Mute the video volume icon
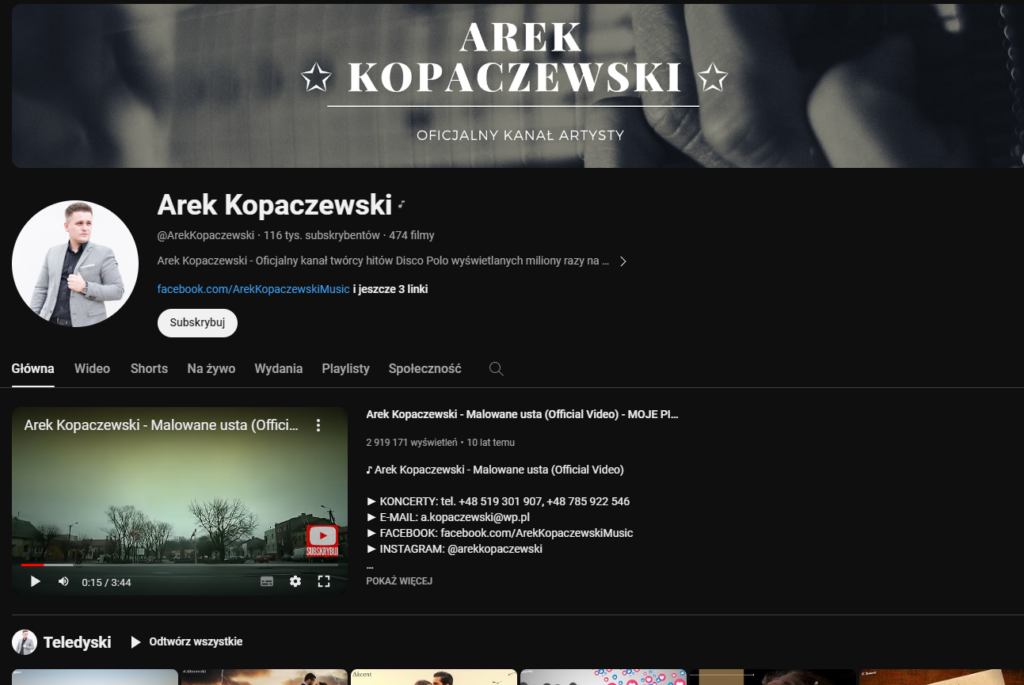Screen dimensions: 1024x685 point(63,581)
